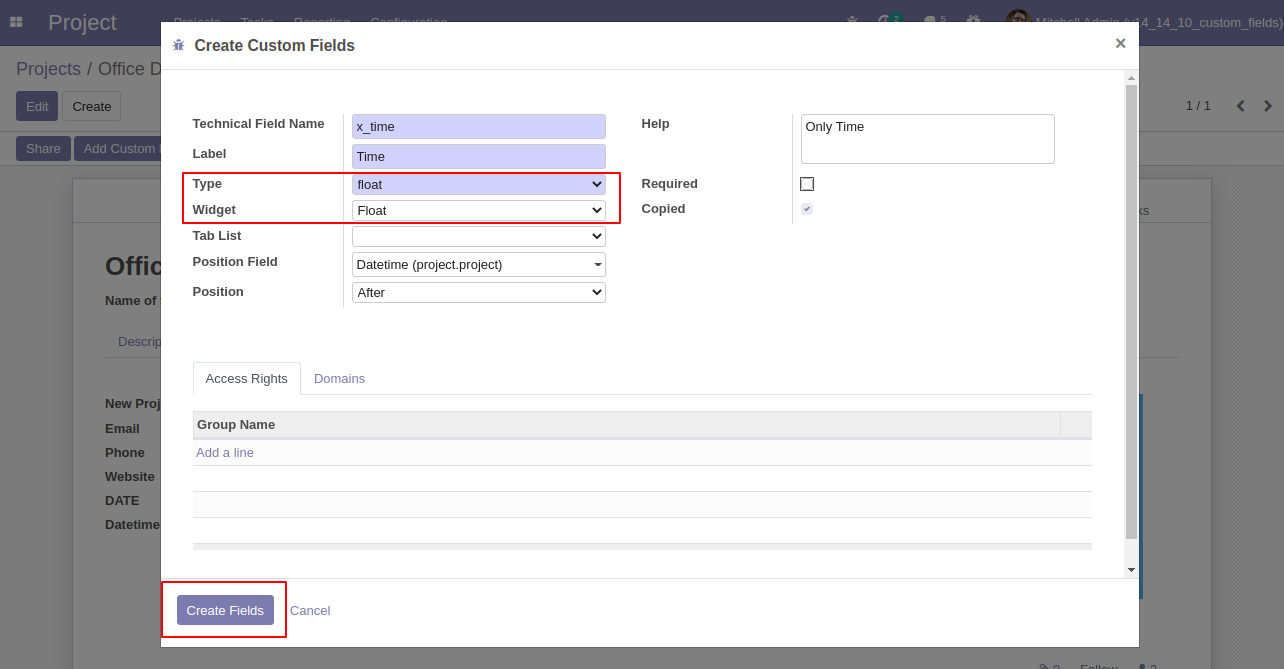The image size is (1284, 669).
Task: Click the Create button in the background form
Action: 91,106
